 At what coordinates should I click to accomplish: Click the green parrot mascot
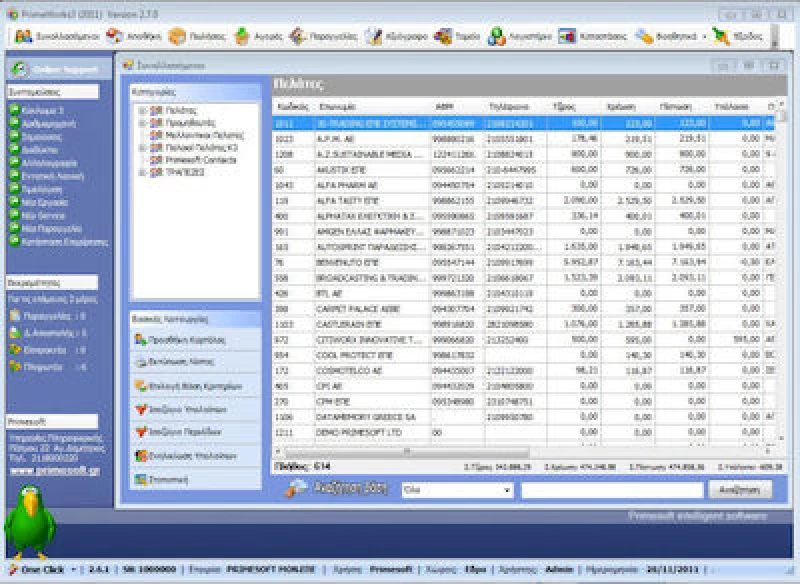[x=30, y=522]
